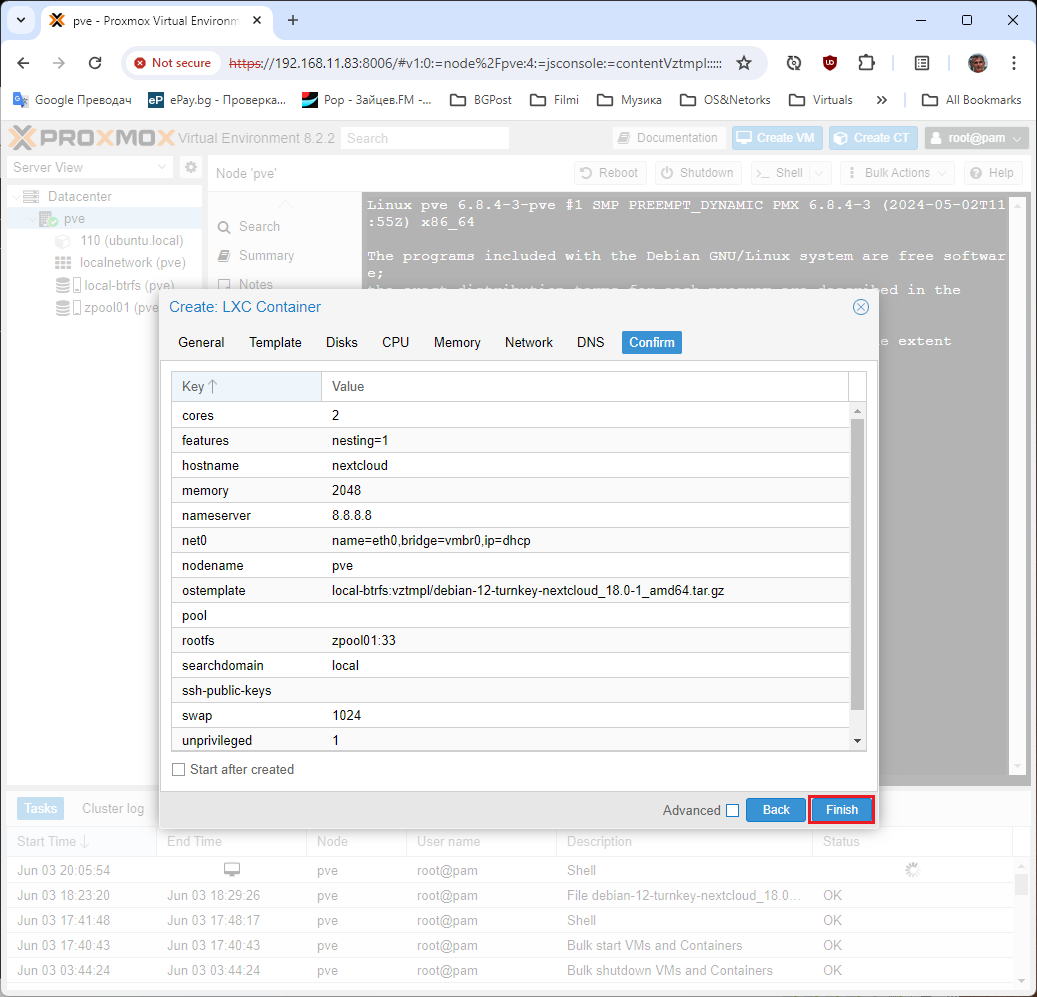
Task: Open the DNS tab
Action: [x=591, y=342]
